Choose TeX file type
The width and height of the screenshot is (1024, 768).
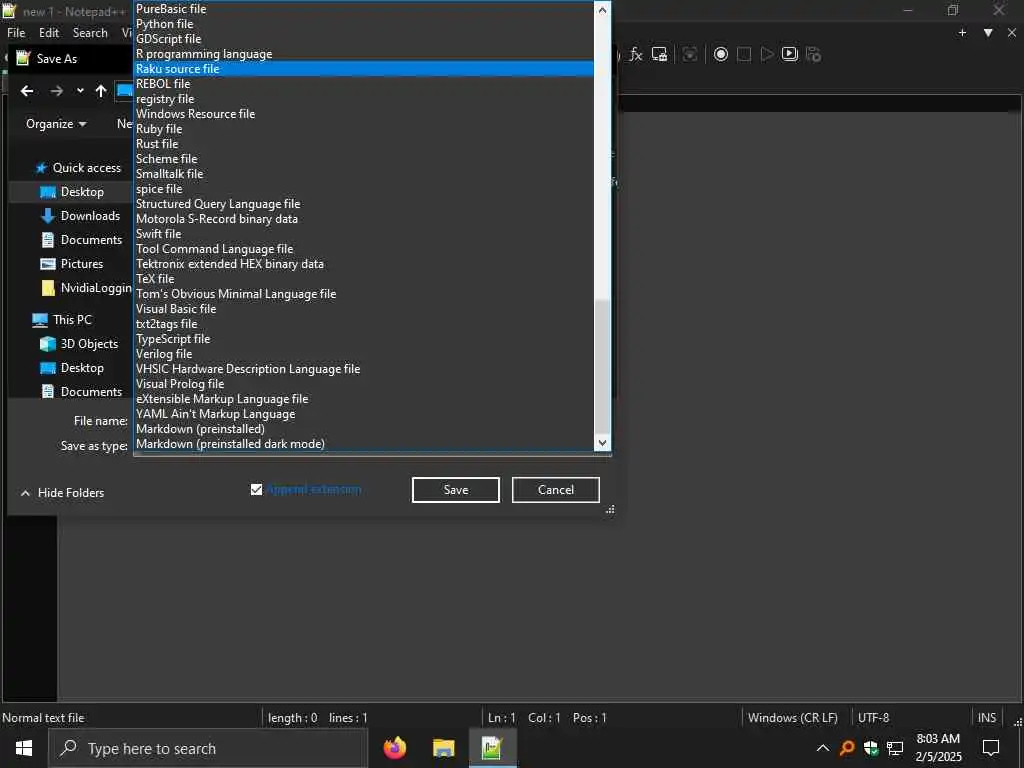pos(364,279)
